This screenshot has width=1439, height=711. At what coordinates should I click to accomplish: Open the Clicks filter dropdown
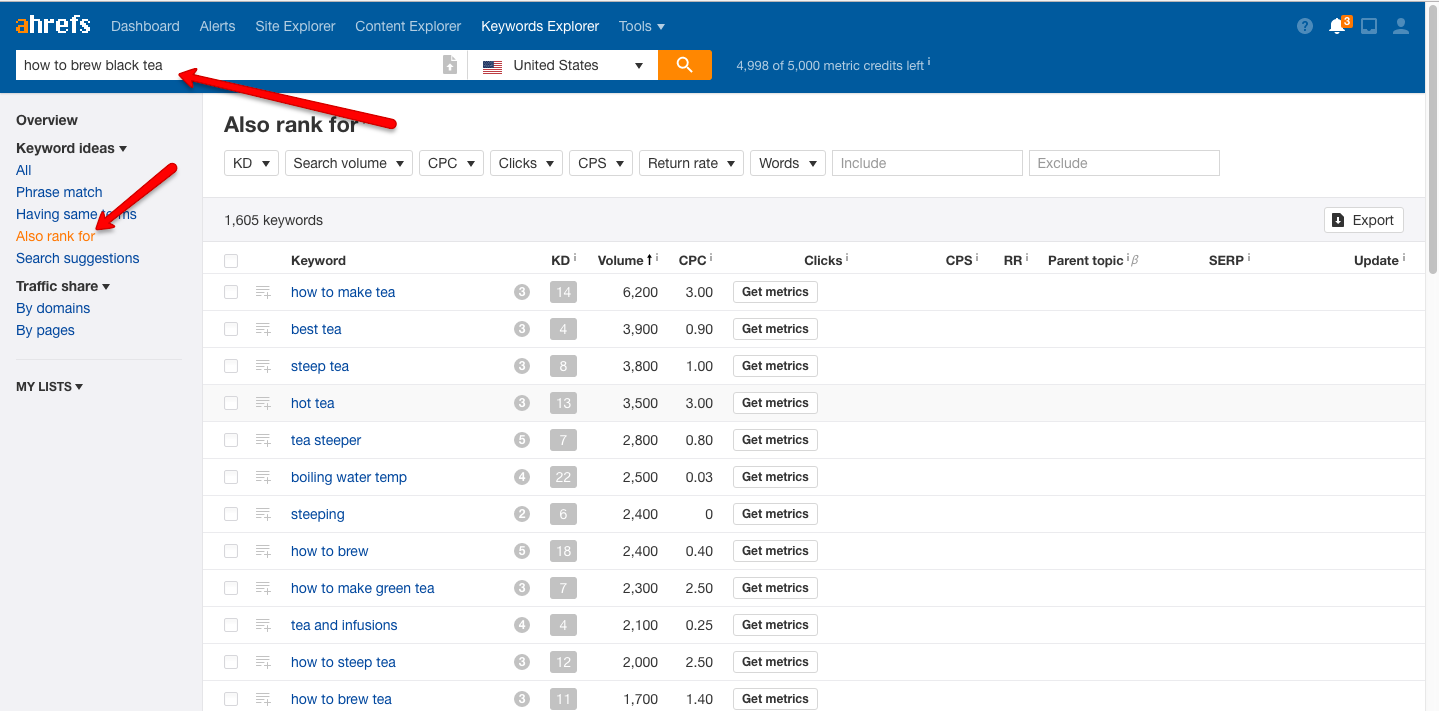[x=526, y=163]
